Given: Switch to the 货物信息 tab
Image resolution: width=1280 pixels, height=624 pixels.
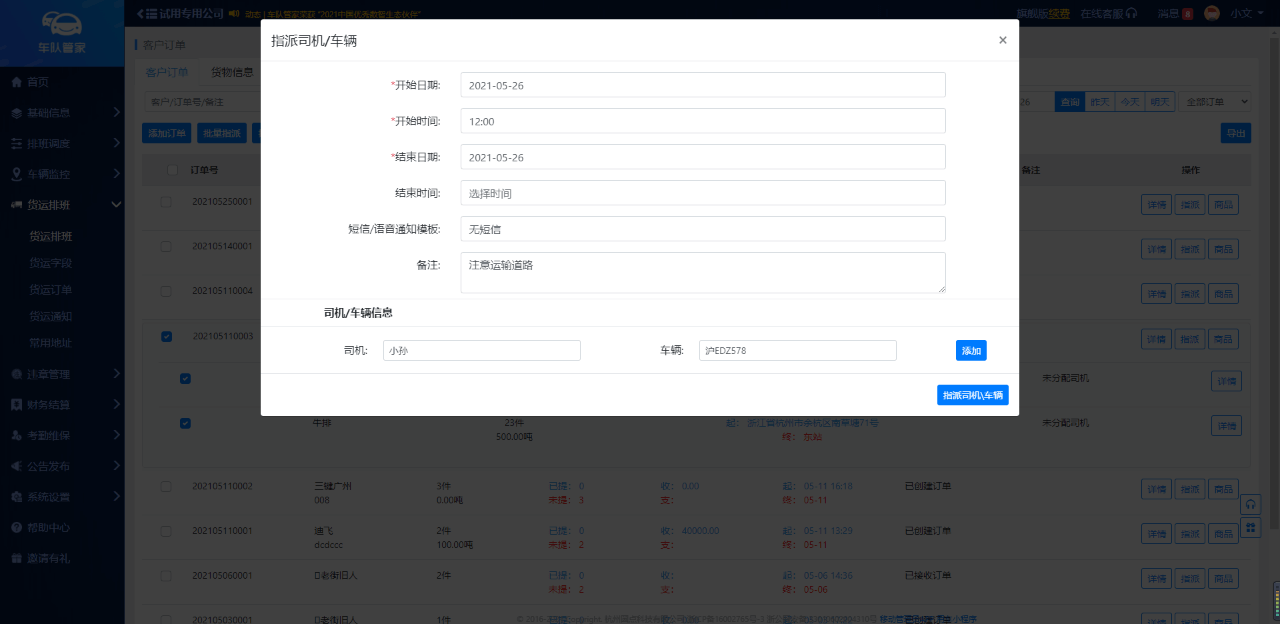Looking at the screenshot, I should click(x=231, y=73).
